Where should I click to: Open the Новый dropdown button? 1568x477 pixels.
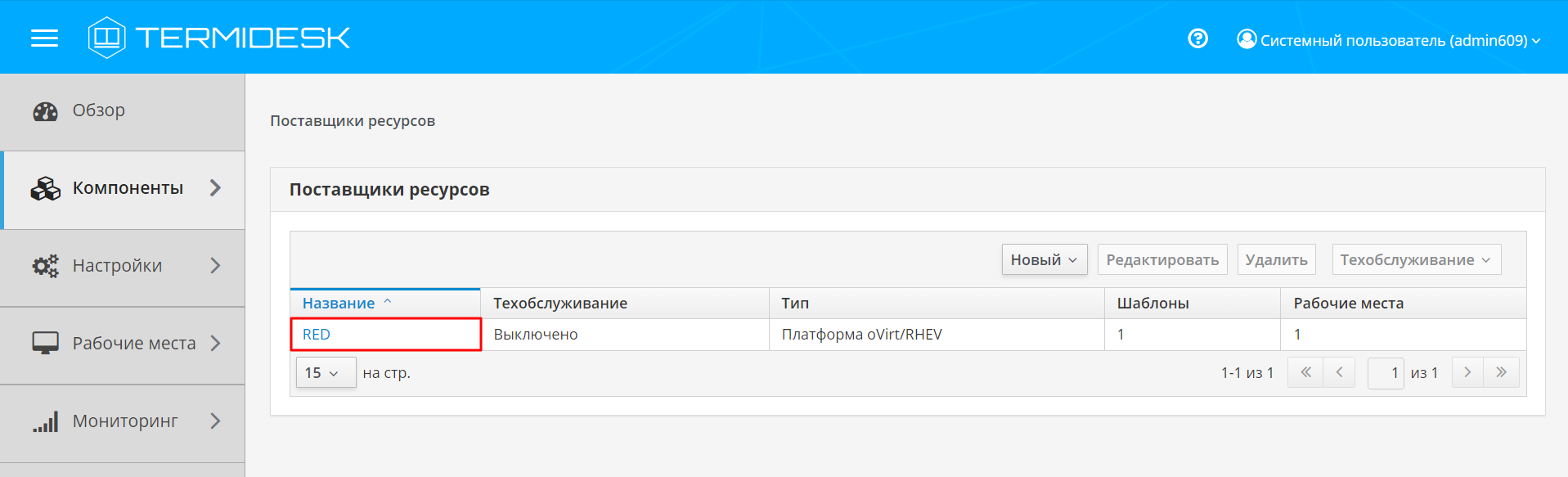(x=1044, y=260)
